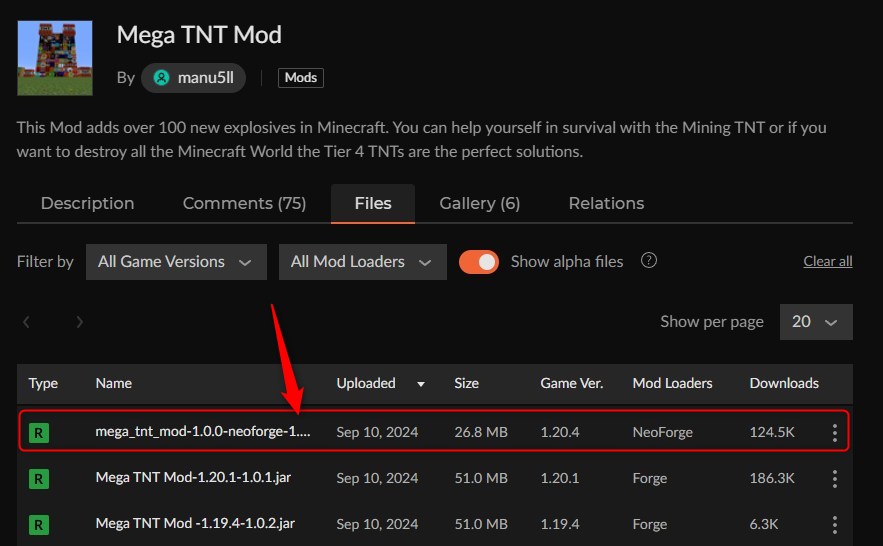Open file Mega TNT Mod-1.20.1-1.0.1.jar

pyautogui.click(x=193, y=477)
